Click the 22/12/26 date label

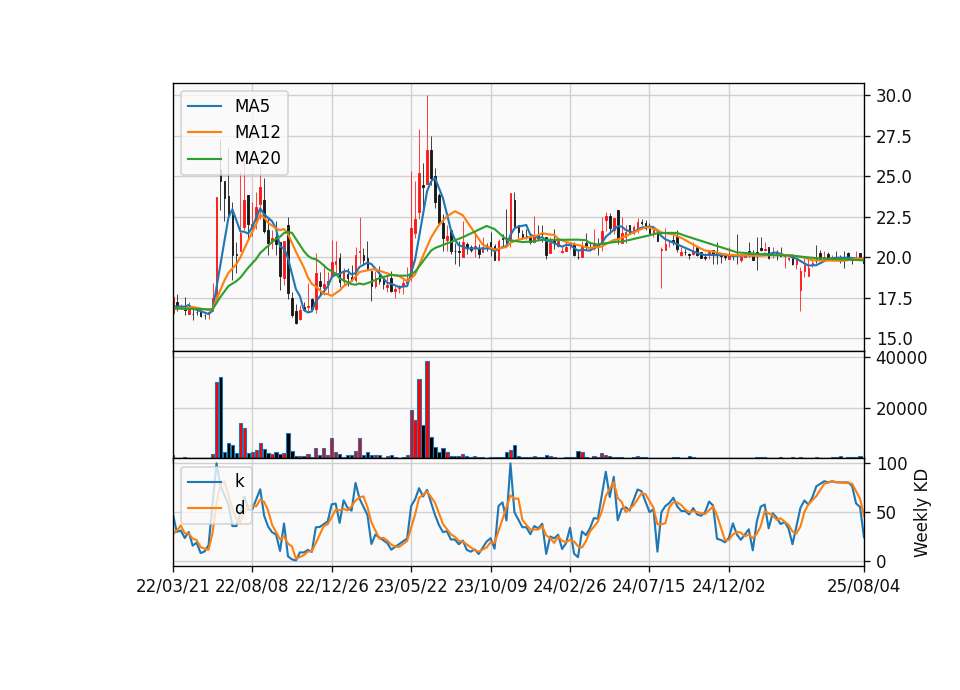click(332, 586)
